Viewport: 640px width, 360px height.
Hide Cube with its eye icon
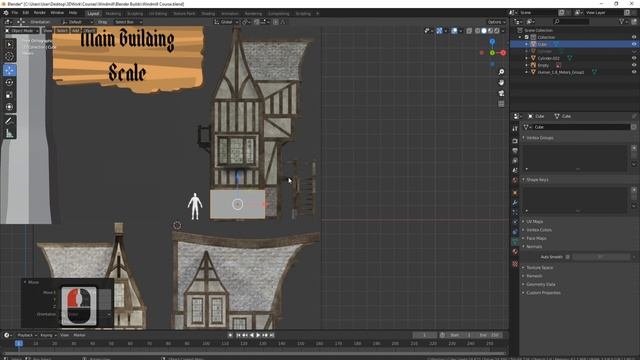pyautogui.click(x=634, y=44)
